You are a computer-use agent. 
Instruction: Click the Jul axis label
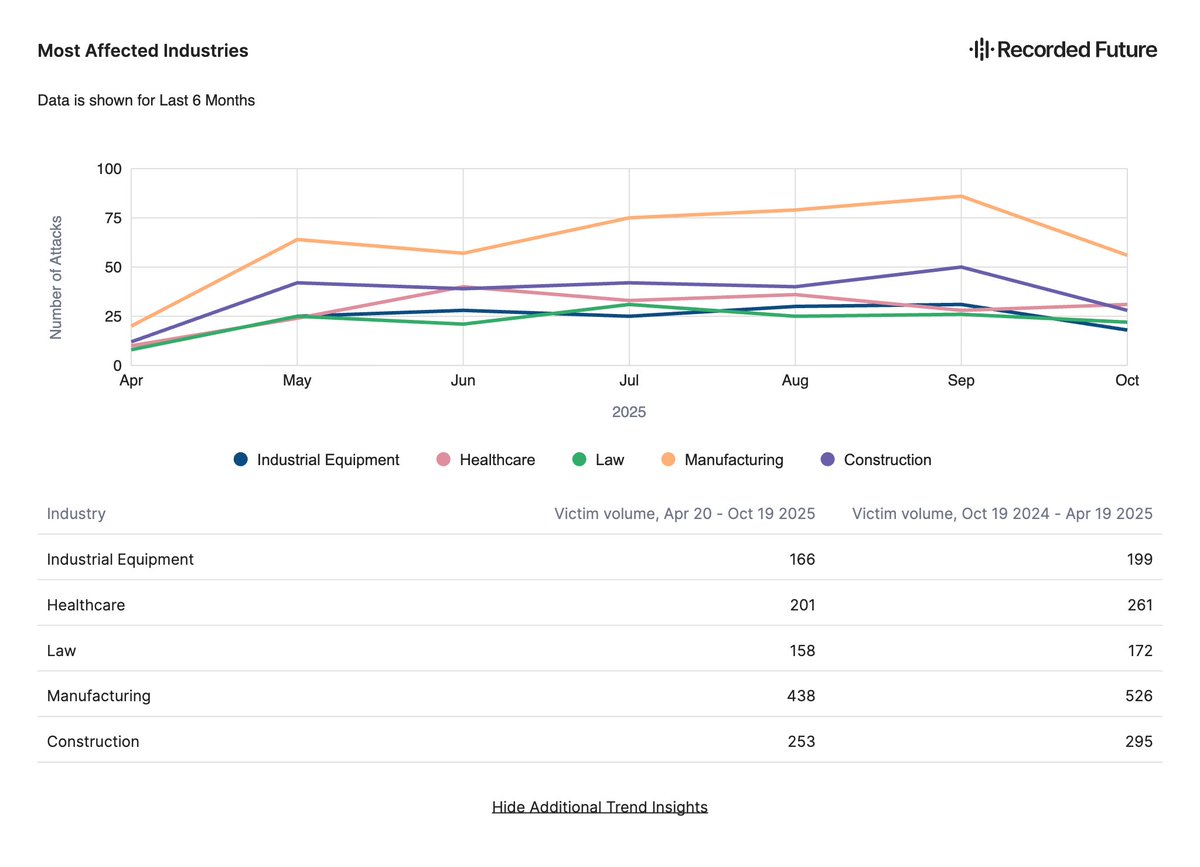629,381
